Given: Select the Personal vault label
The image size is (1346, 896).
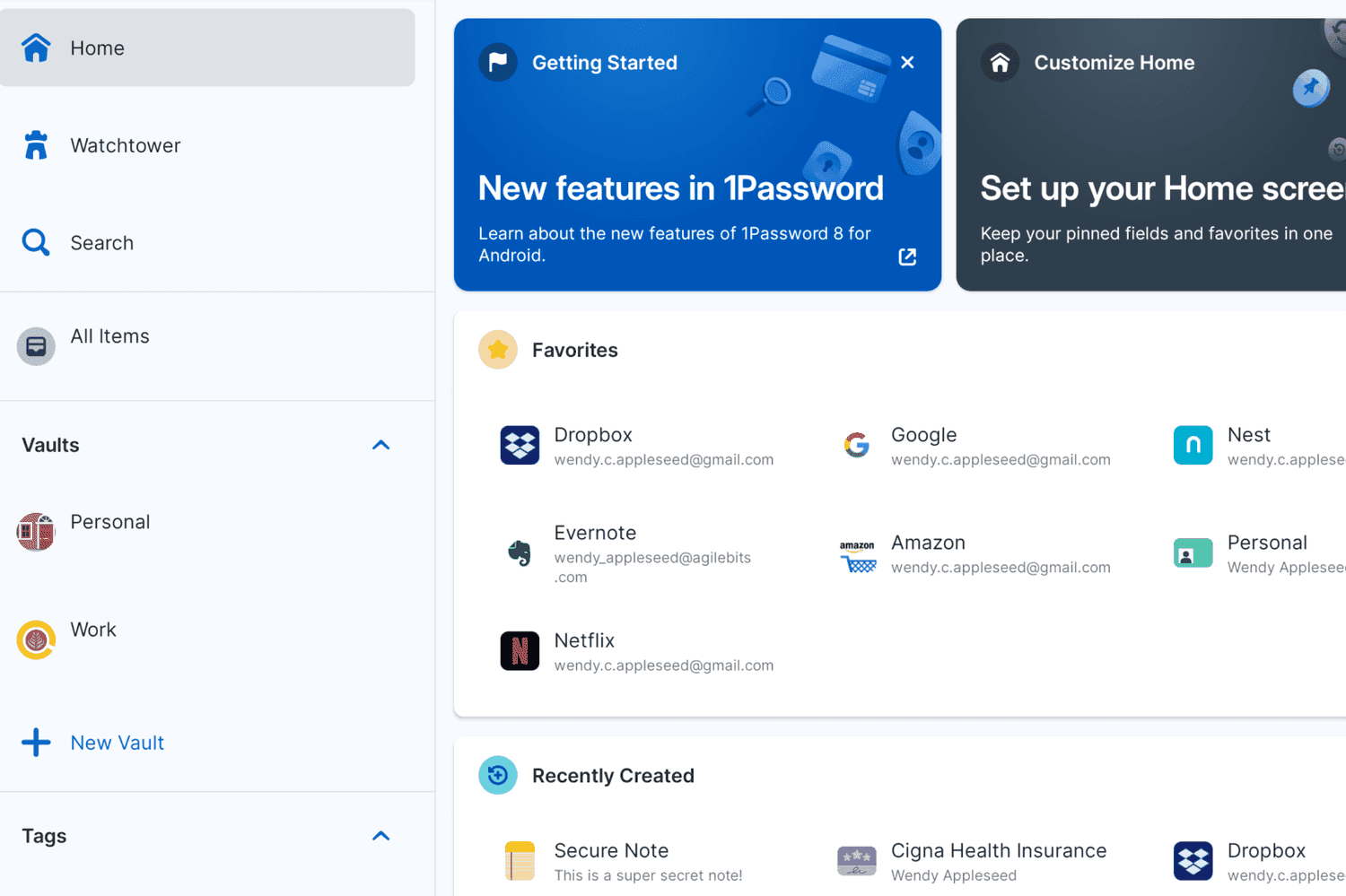Looking at the screenshot, I should 110,521.
